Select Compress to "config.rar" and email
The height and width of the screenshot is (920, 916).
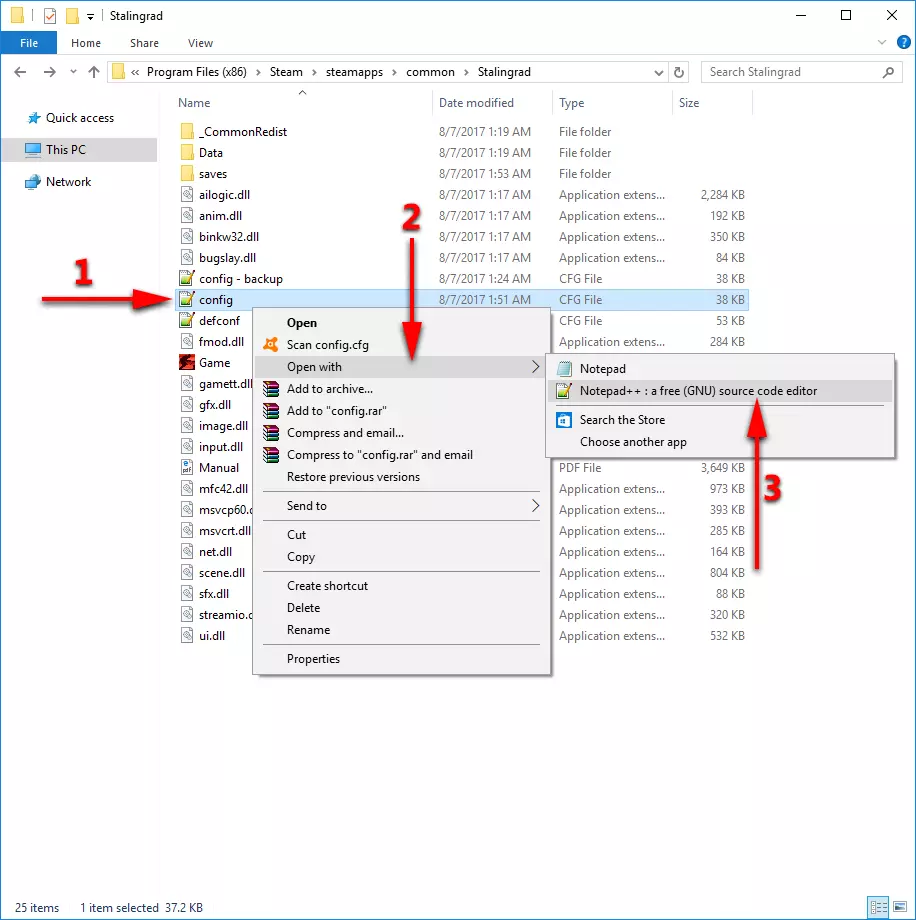(x=401, y=455)
